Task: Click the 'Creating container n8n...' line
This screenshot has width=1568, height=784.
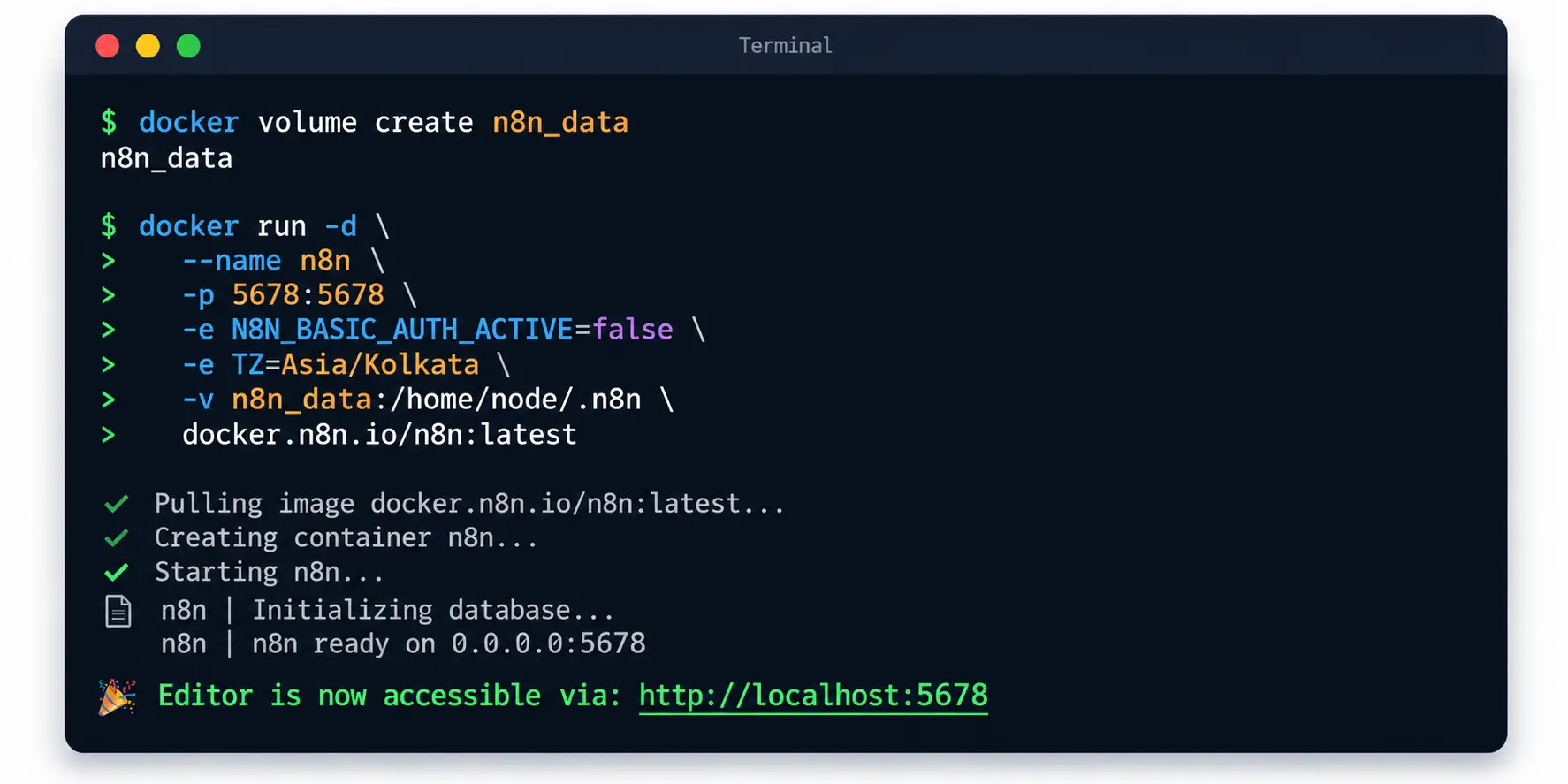Action: pos(346,537)
